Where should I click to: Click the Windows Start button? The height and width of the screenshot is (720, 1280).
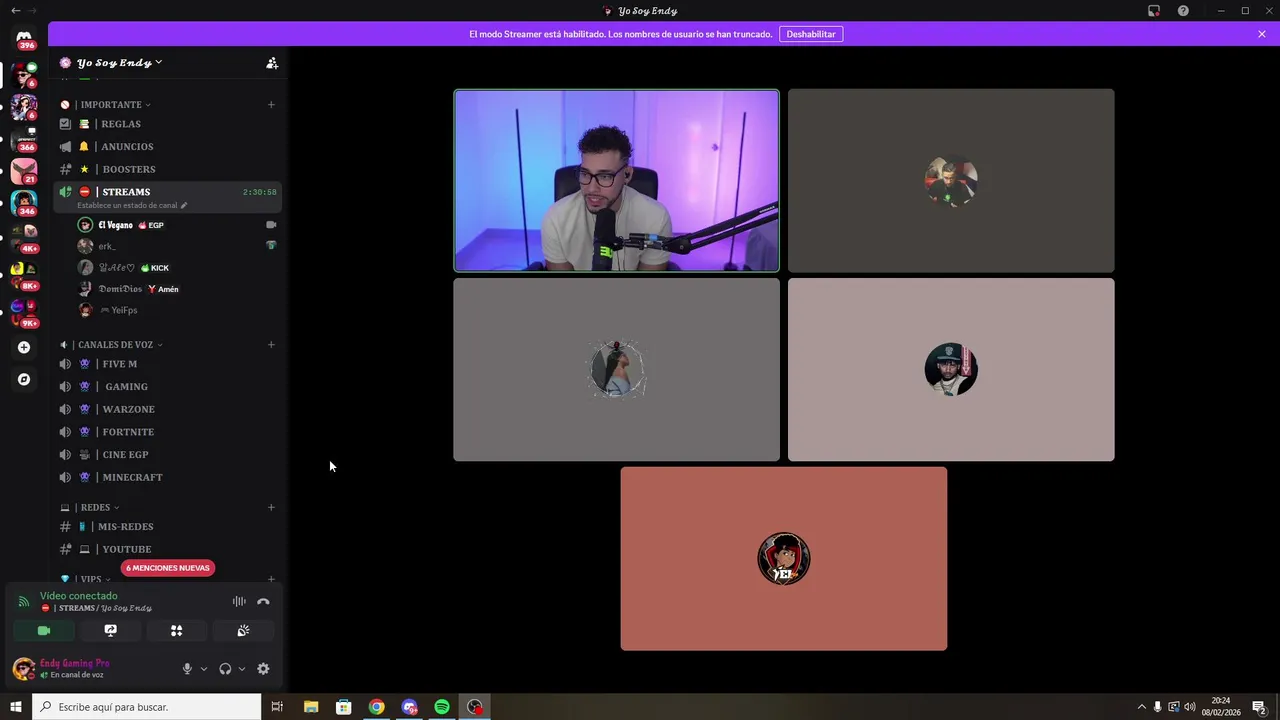point(16,707)
